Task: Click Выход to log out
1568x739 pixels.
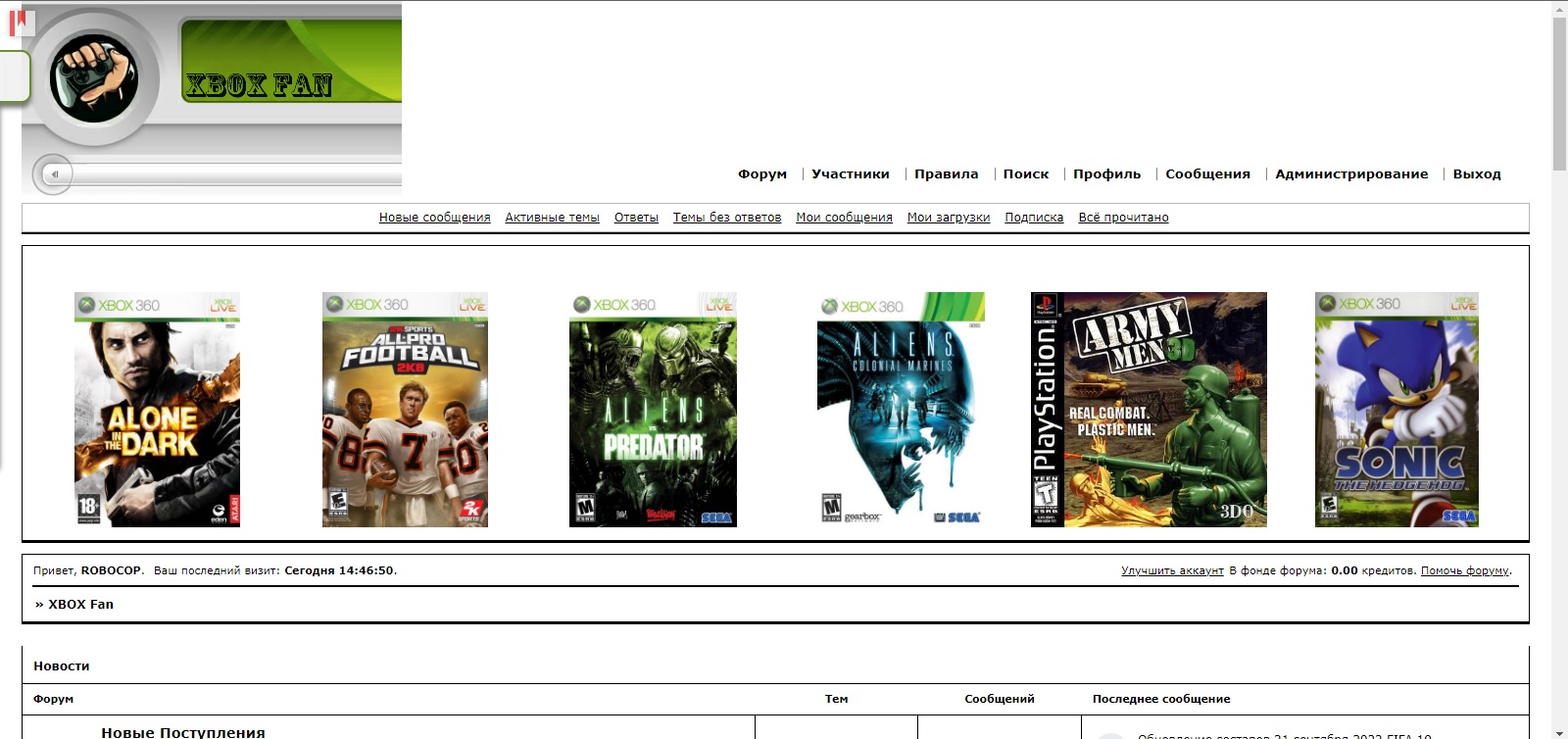Action: coord(1477,173)
